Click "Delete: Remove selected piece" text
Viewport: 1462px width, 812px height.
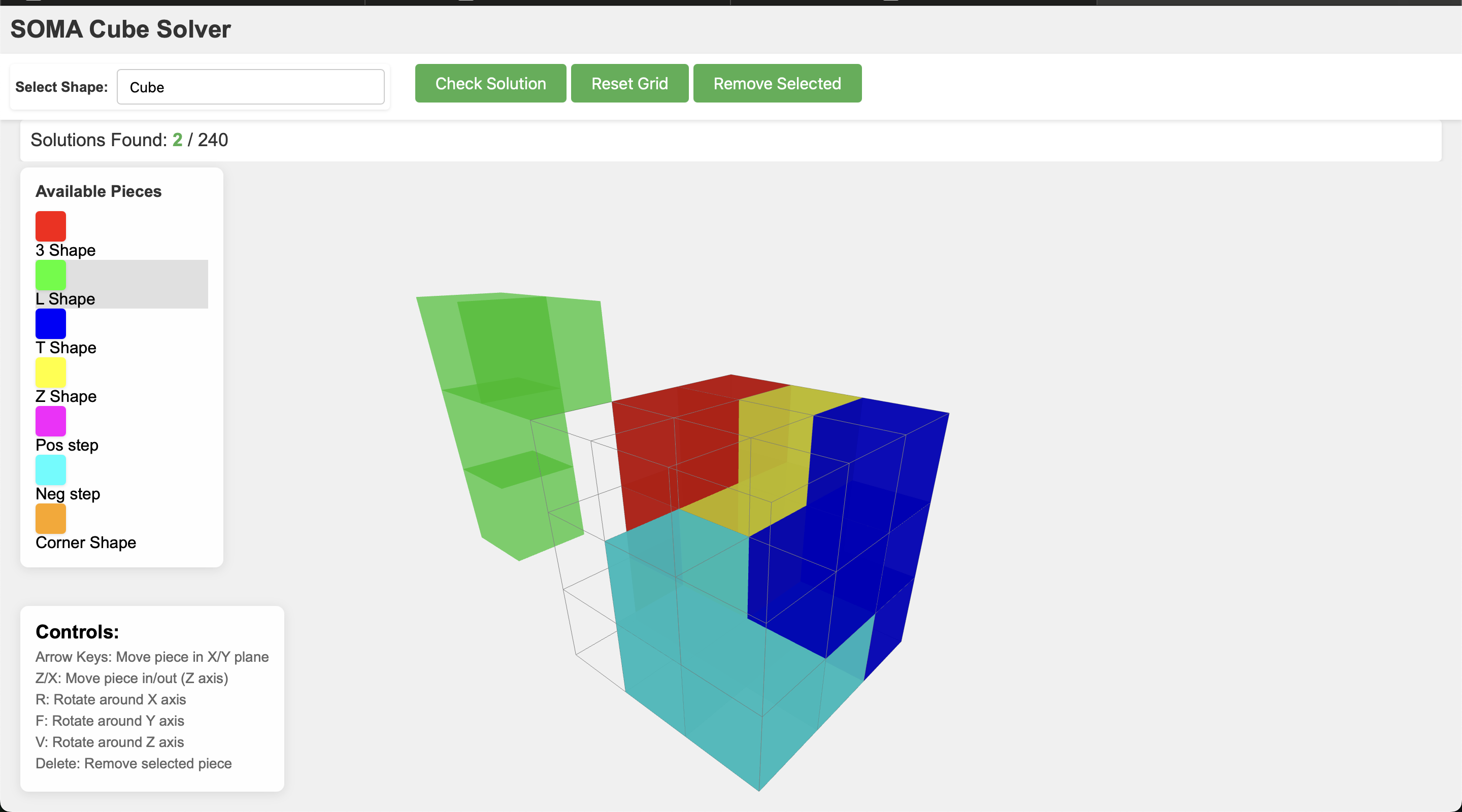click(x=134, y=764)
